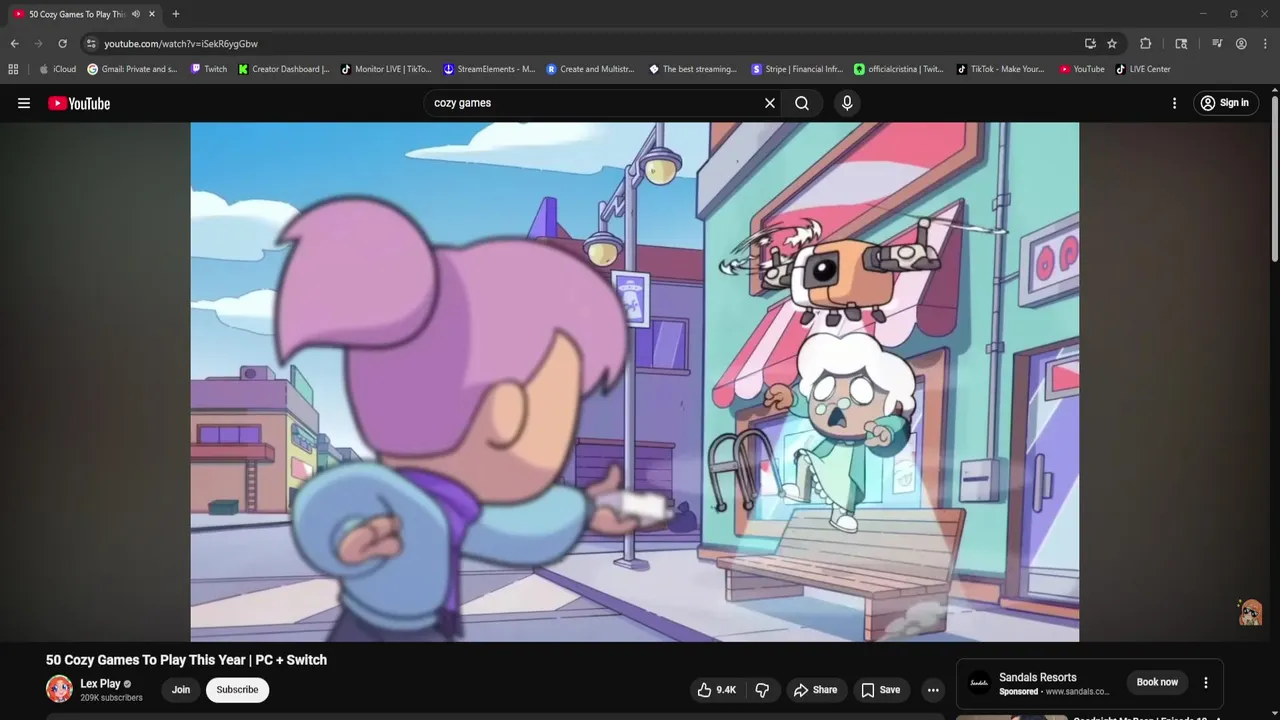Click the address bar URL

click(x=181, y=44)
